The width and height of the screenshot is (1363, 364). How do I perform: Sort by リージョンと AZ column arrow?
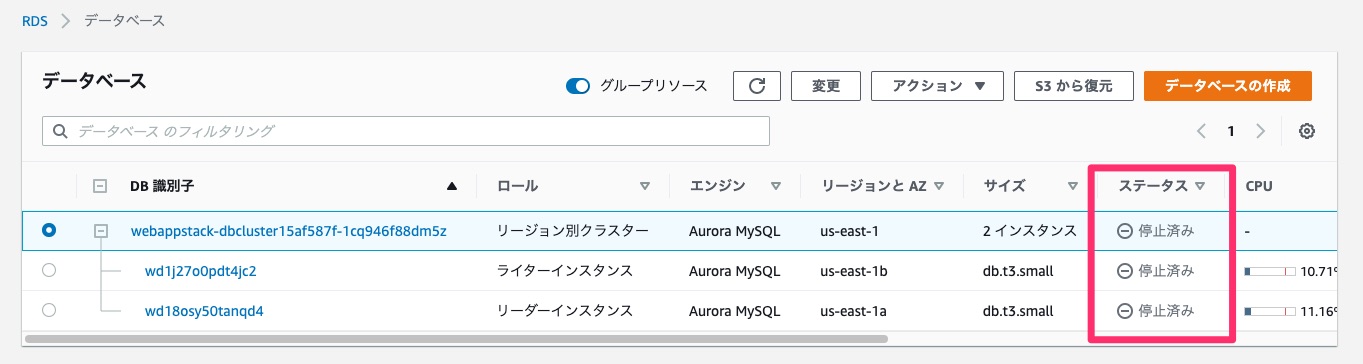[940, 186]
